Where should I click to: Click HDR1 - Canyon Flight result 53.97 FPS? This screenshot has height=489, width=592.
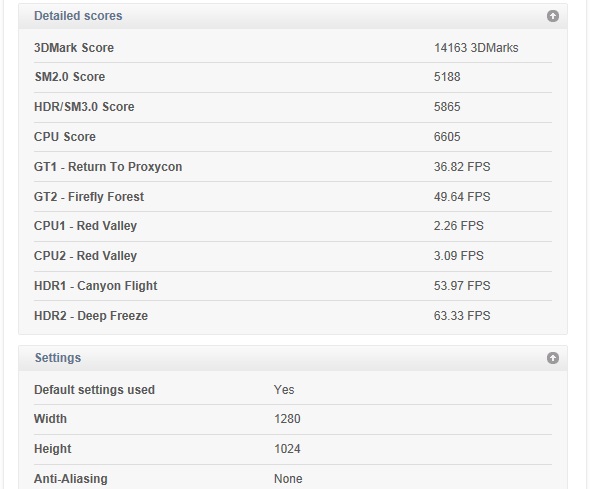462,285
